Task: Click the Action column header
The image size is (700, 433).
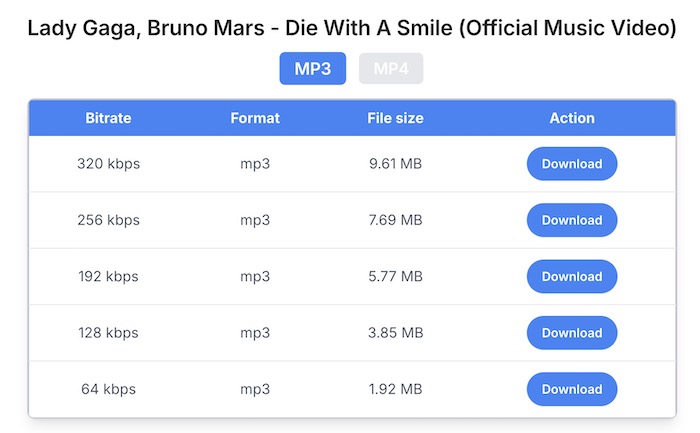Action: [x=572, y=118]
